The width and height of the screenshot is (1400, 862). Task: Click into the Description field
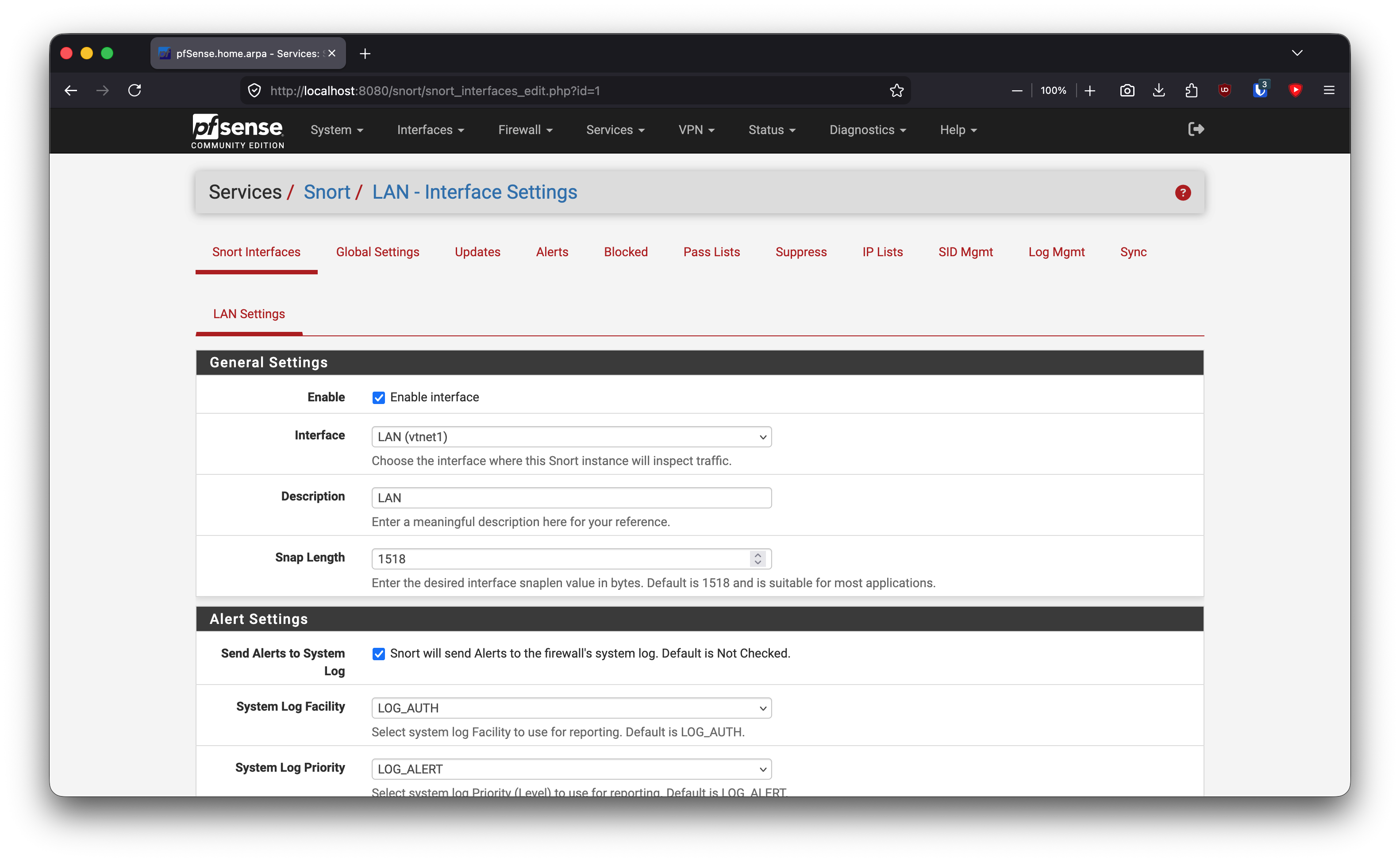click(x=571, y=498)
